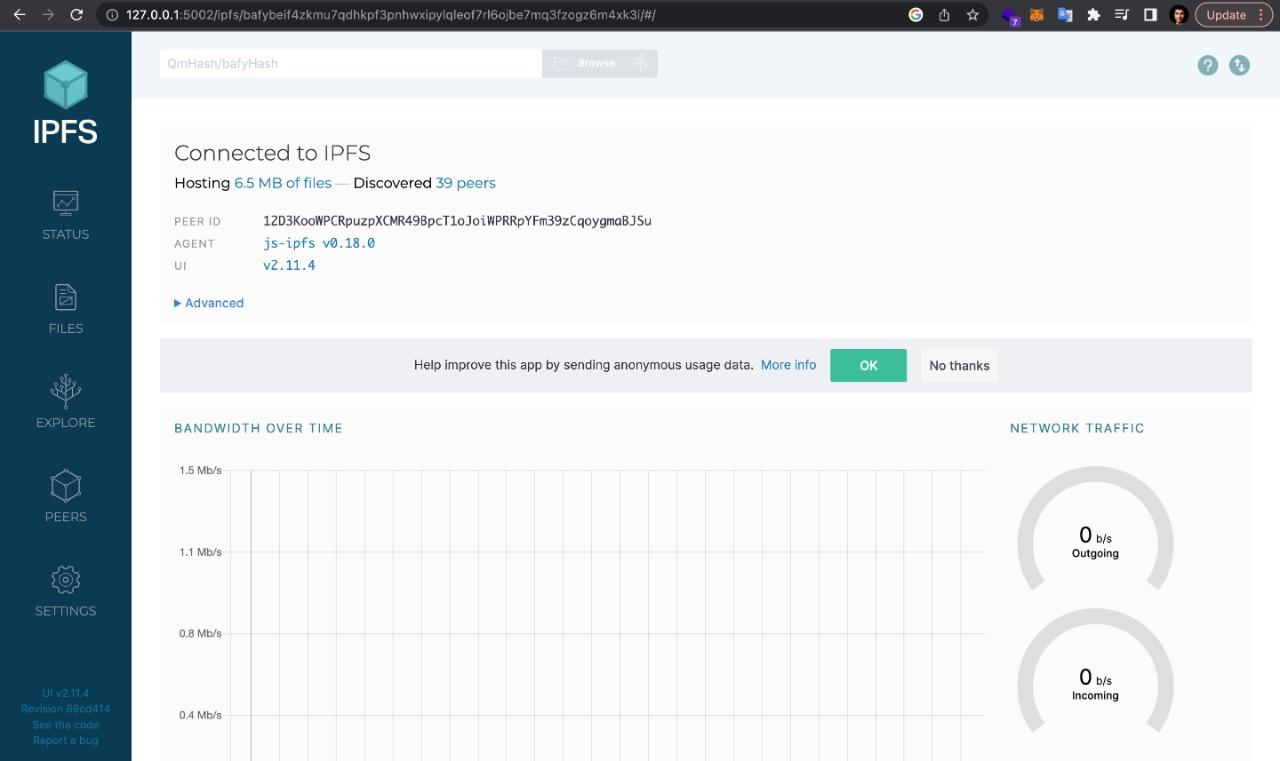
Task: Open See the code link
Action: [x=65, y=725]
